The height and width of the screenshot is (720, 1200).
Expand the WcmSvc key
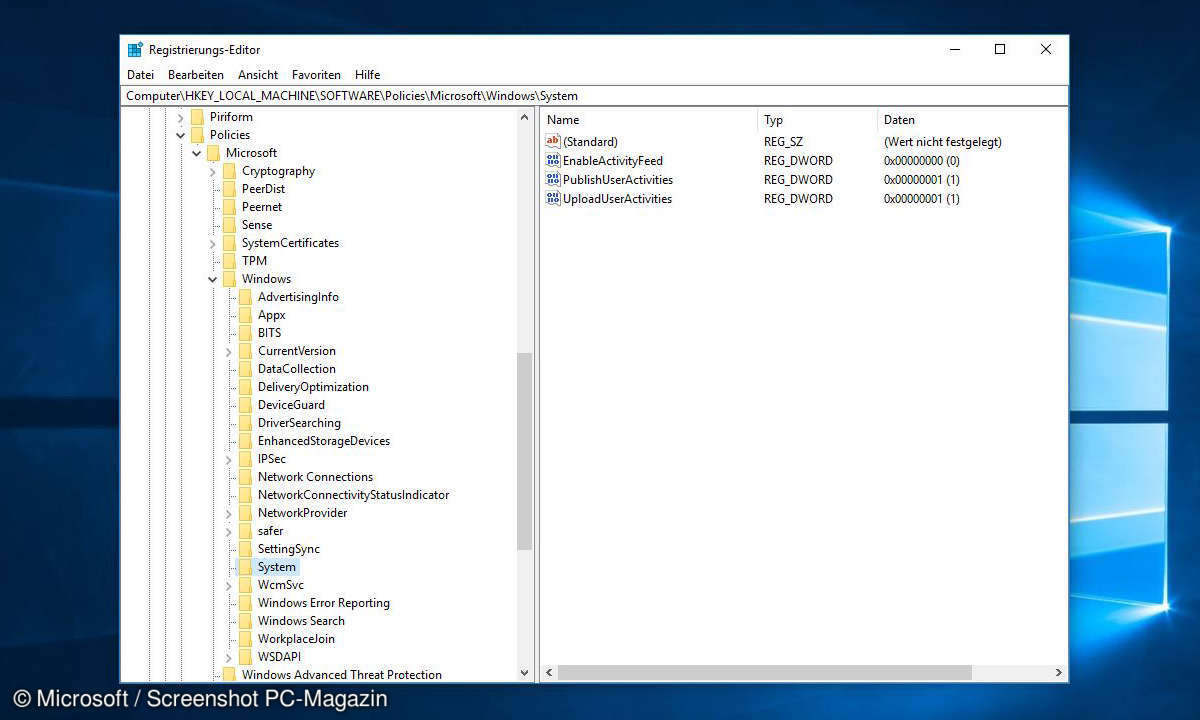point(229,585)
